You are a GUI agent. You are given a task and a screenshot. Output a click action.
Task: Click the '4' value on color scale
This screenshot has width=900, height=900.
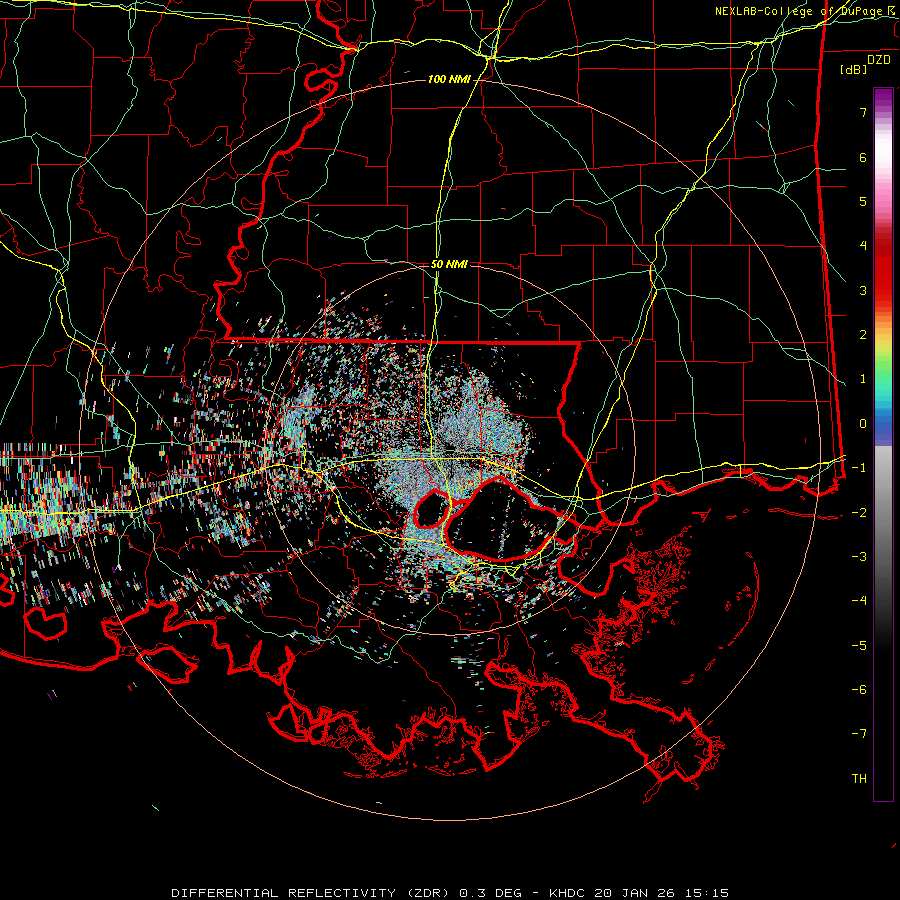tap(863, 246)
